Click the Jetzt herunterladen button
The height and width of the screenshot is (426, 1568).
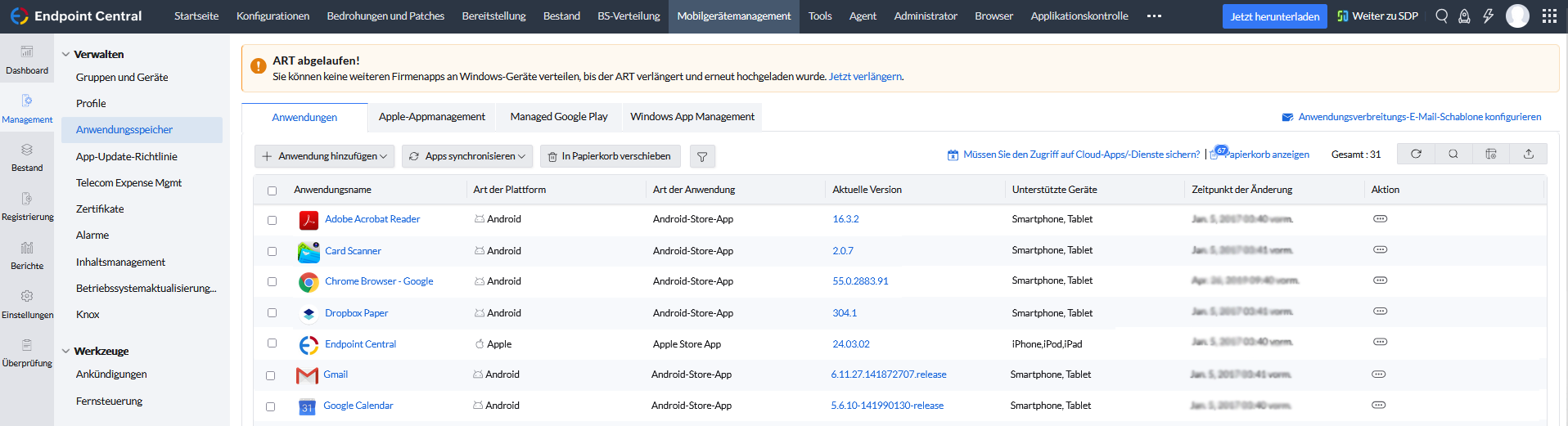1275,16
